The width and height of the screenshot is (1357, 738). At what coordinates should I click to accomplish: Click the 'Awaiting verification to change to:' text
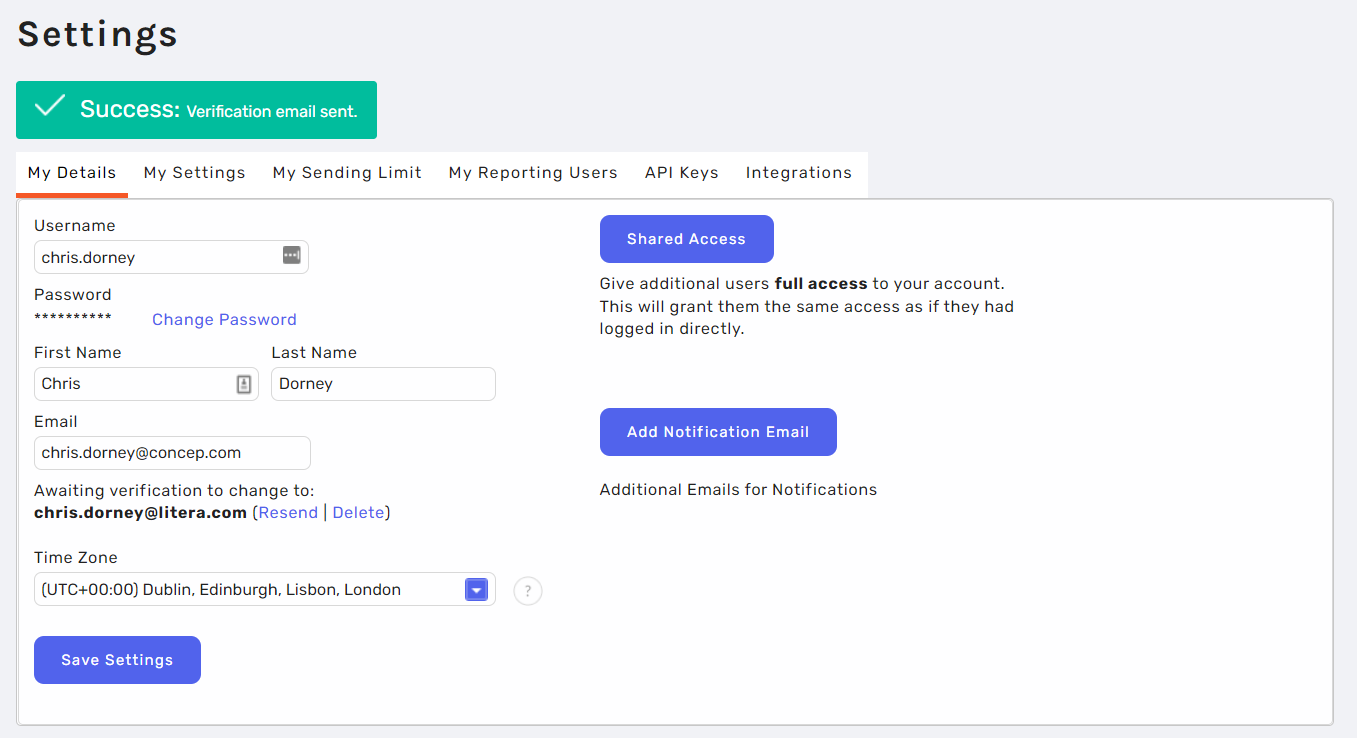(x=174, y=491)
